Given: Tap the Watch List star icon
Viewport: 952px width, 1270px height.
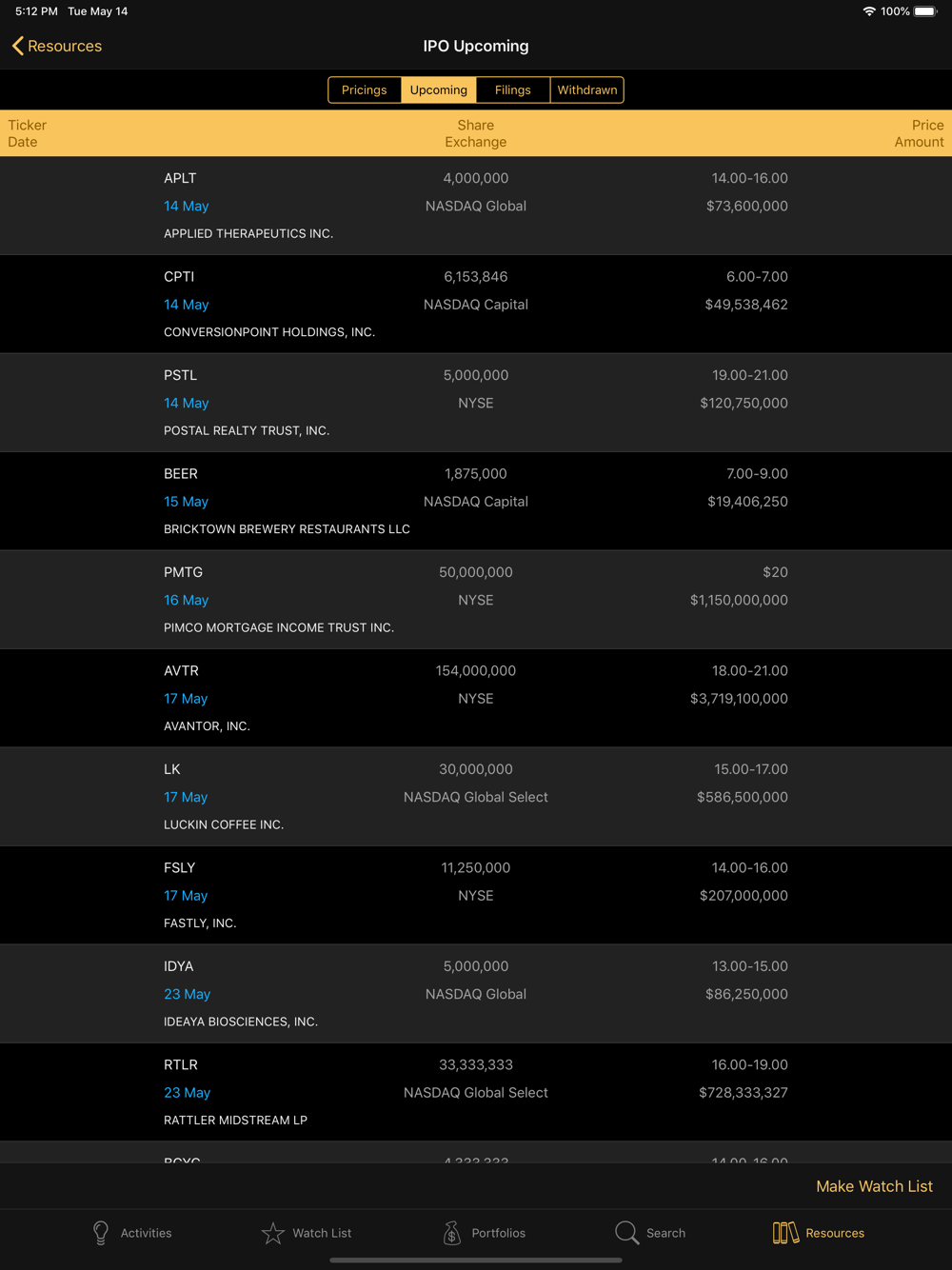Looking at the screenshot, I should [273, 1233].
